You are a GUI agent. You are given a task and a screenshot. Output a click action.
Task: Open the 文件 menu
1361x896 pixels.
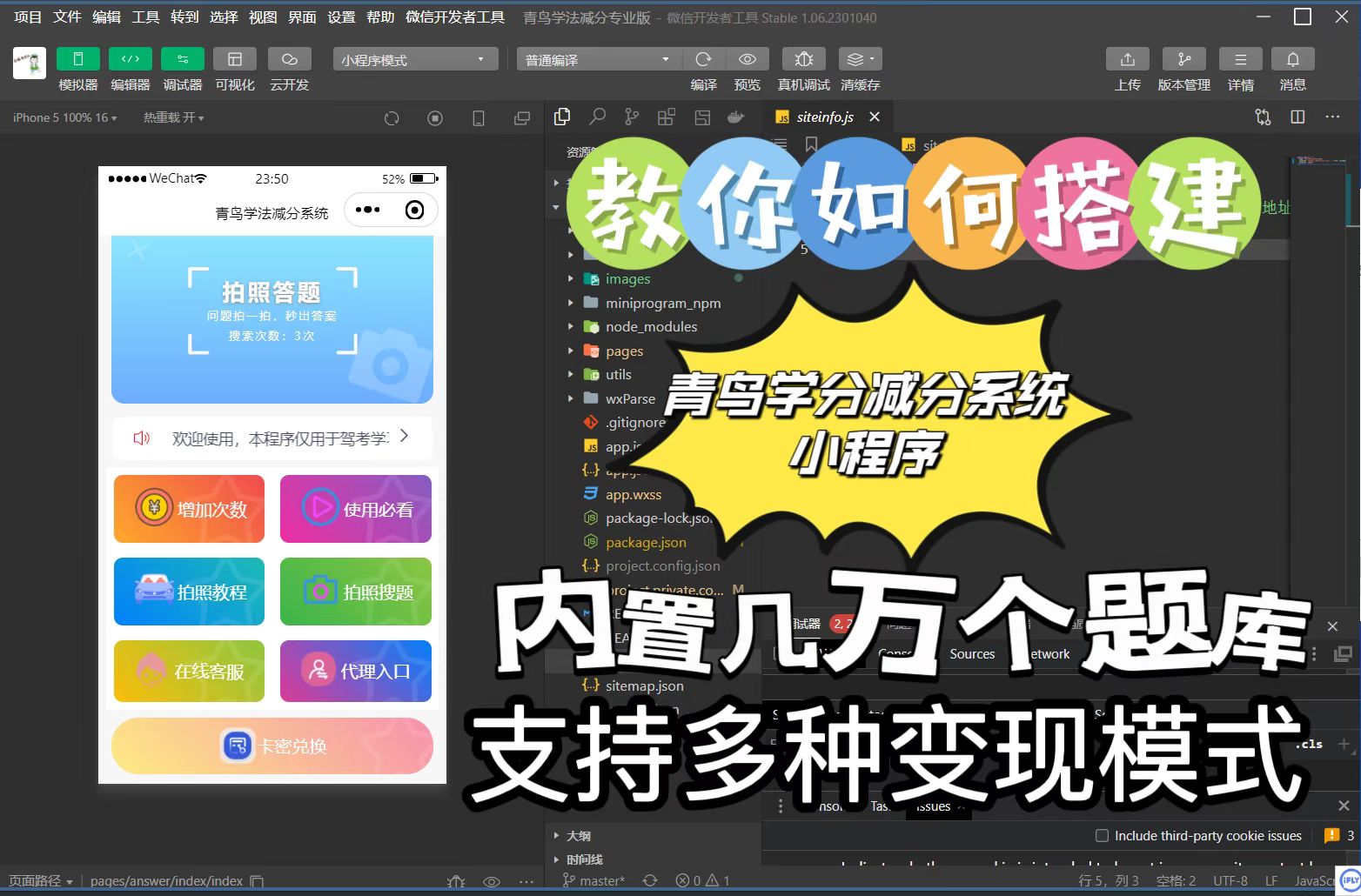pyautogui.click(x=67, y=17)
